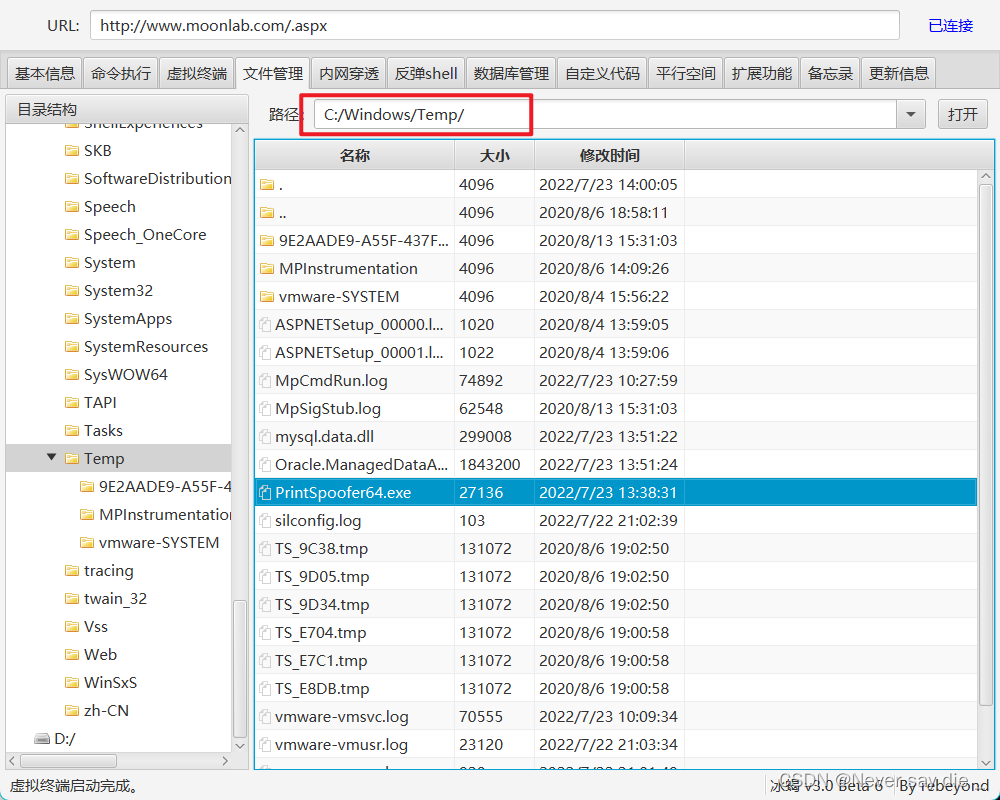
Task: Select Speech_OneCore folder in tree
Action: click(x=145, y=235)
